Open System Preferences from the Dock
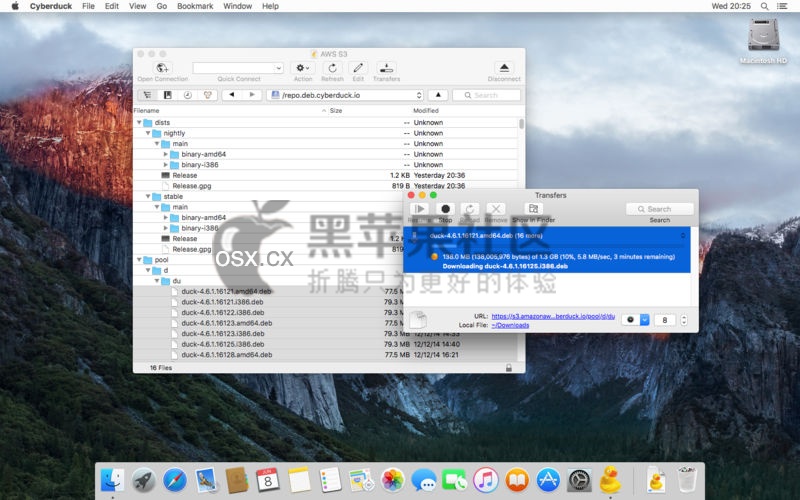This screenshot has height=500, width=800. (579, 480)
